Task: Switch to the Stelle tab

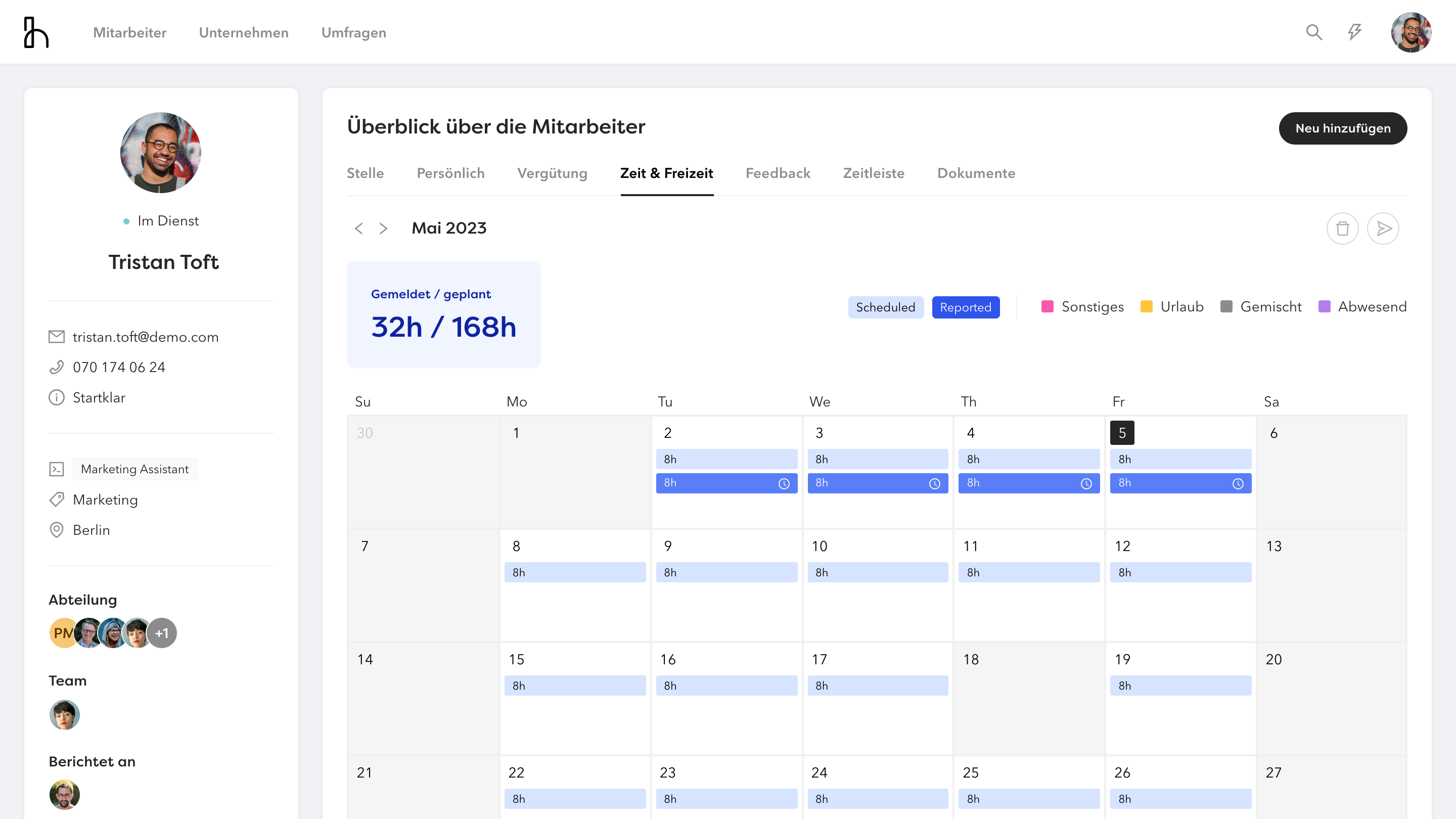Action: pyautogui.click(x=365, y=173)
